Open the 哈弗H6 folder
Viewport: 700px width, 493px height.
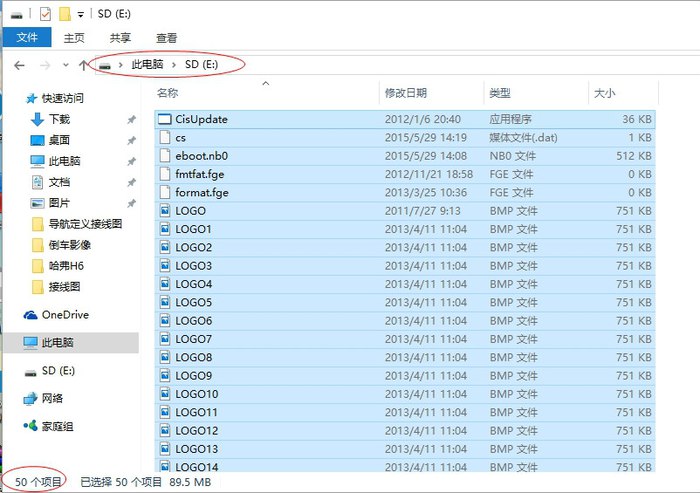(x=66, y=266)
